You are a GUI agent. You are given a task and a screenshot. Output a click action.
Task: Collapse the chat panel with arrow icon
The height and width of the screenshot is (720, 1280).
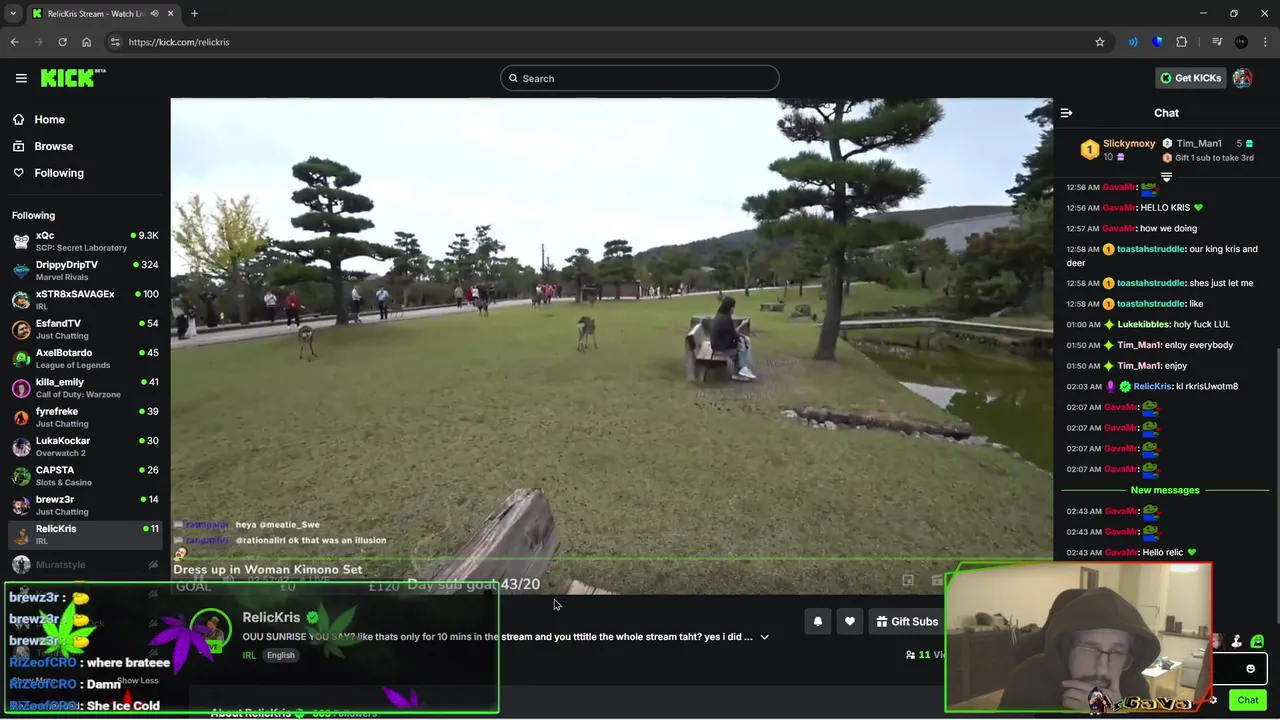[1066, 113]
